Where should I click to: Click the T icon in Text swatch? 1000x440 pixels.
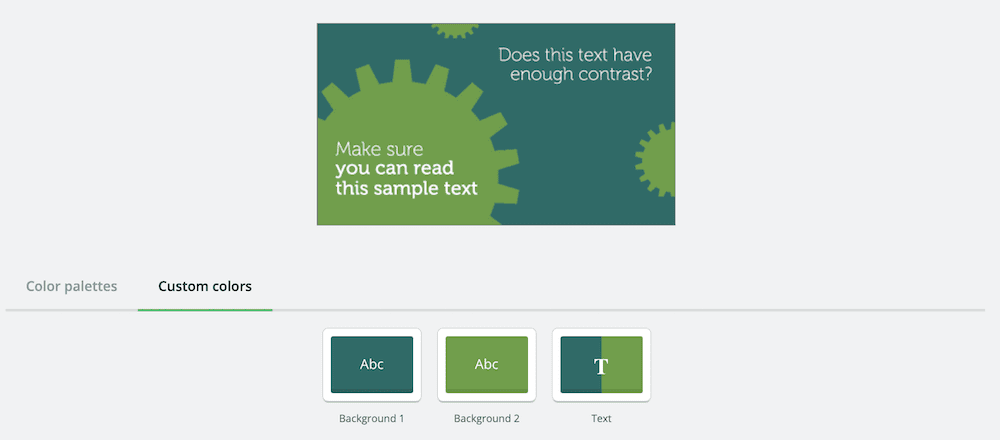601,366
